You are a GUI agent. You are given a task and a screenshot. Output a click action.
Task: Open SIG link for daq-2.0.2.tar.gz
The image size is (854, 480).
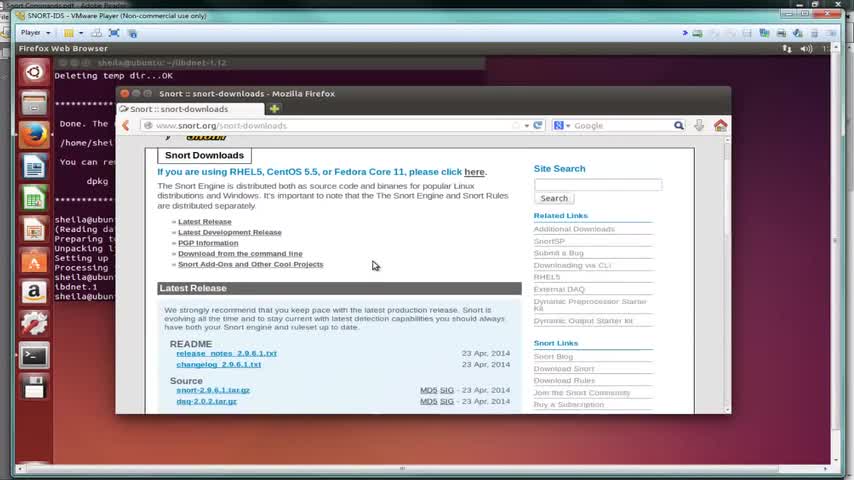(x=447, y=401)
